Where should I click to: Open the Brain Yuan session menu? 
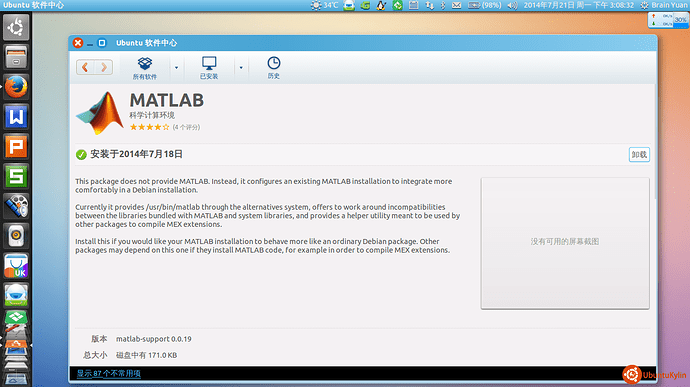coord(664,5)
